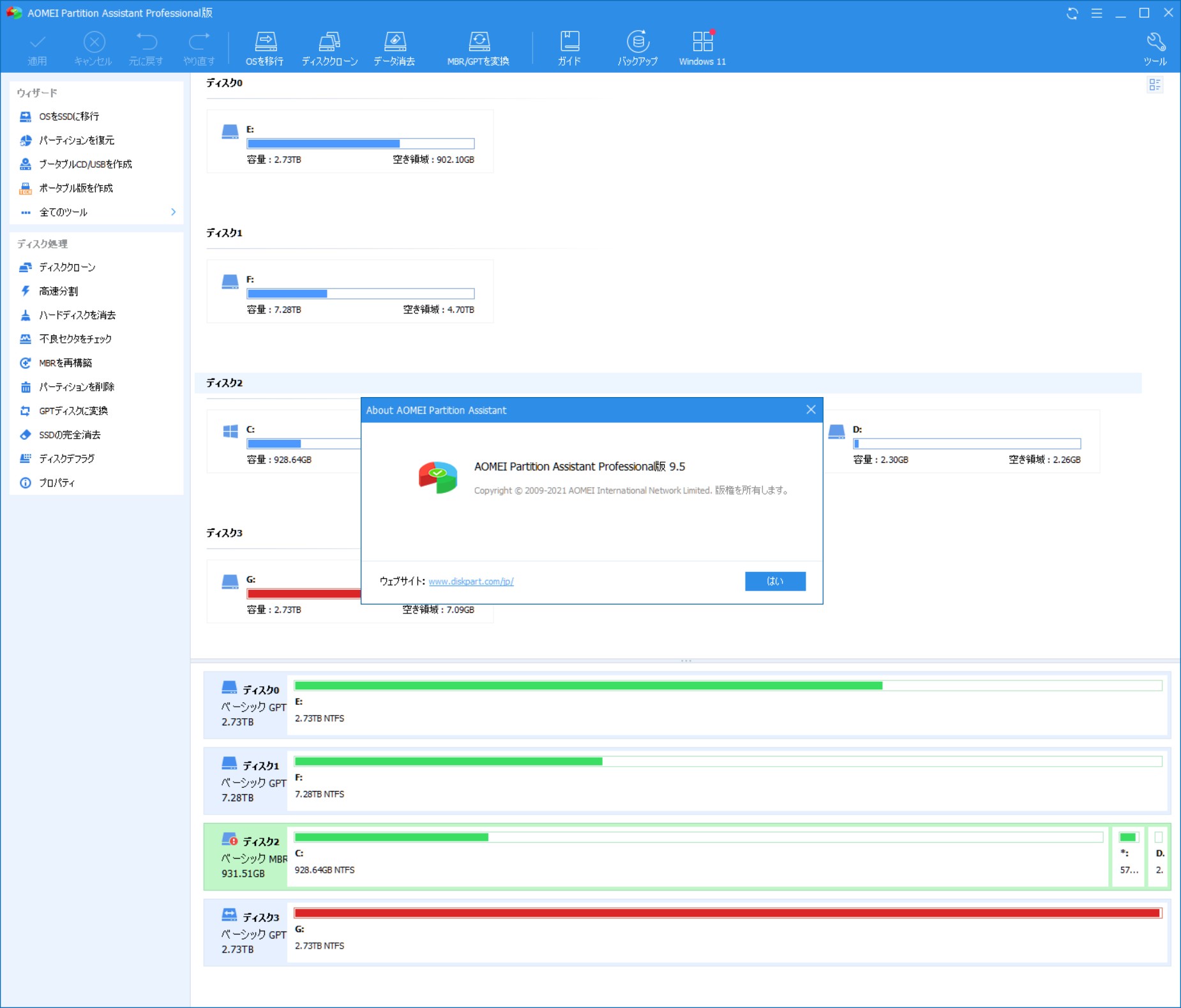Open 不良セクタをチェック from the disk operations list

pyautogui.click(x=75, y=339)
